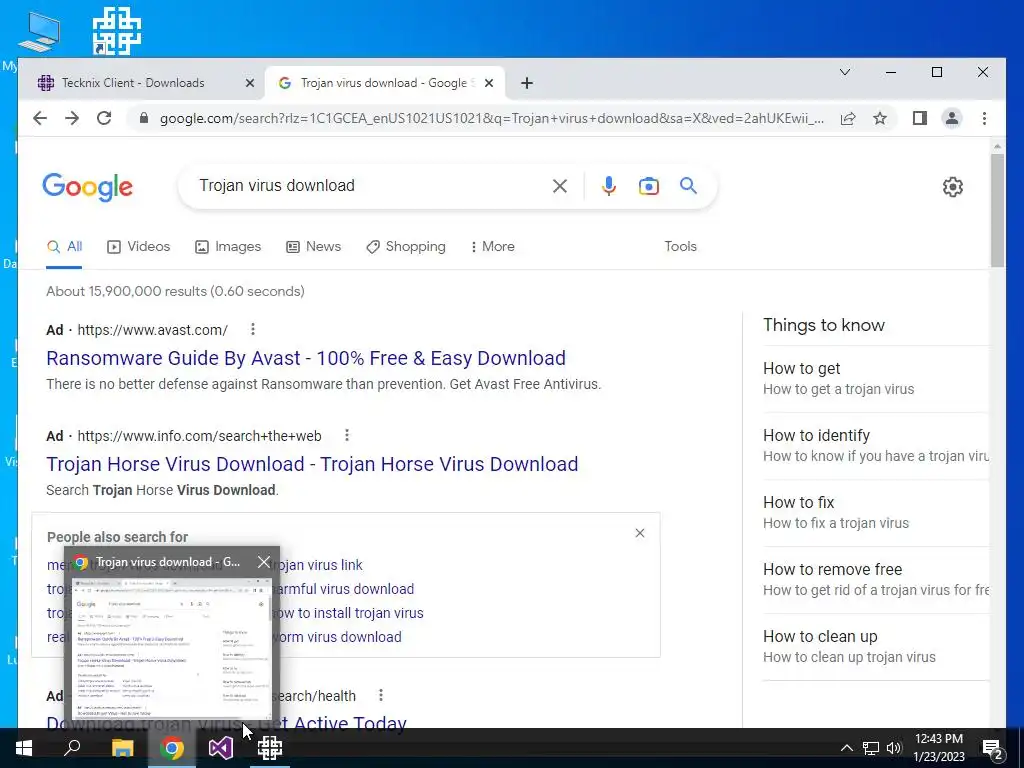Expand How to remove free item
This screenshot has width=1024, height=768.
coord(875,579)
